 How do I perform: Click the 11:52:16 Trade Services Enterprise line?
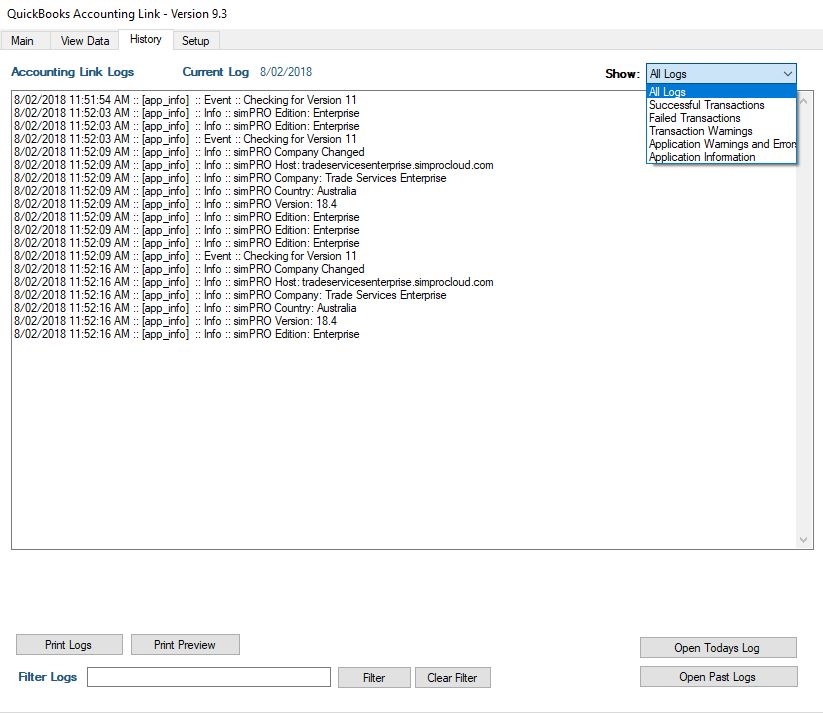coord(230,295)
